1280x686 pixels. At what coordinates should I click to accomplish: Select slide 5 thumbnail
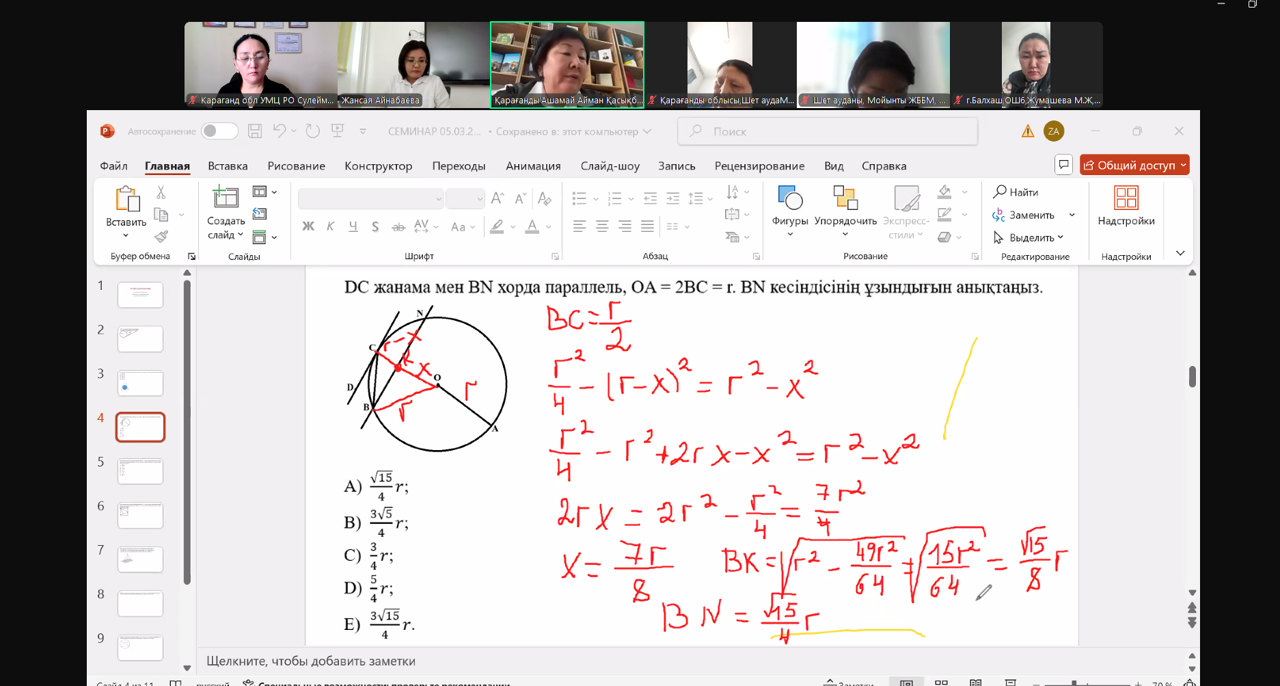(x=140, y=471)
